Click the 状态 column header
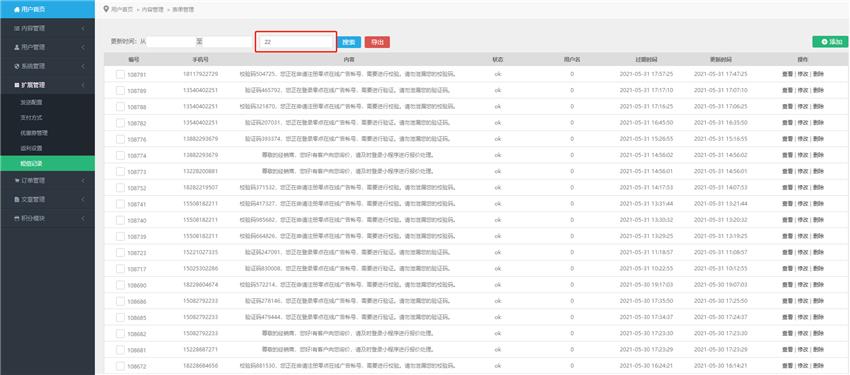This screenshot has width=850, height=375. (x=498, y=59)
